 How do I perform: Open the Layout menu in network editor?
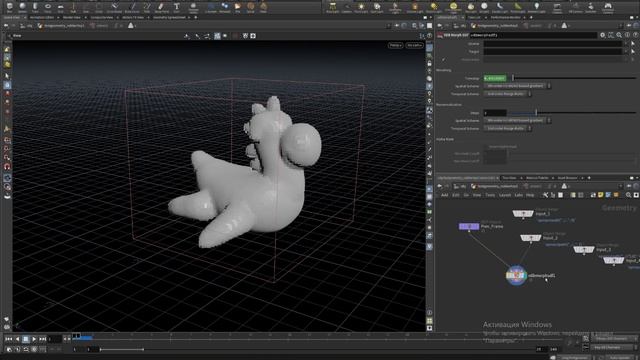coord(505,196)
